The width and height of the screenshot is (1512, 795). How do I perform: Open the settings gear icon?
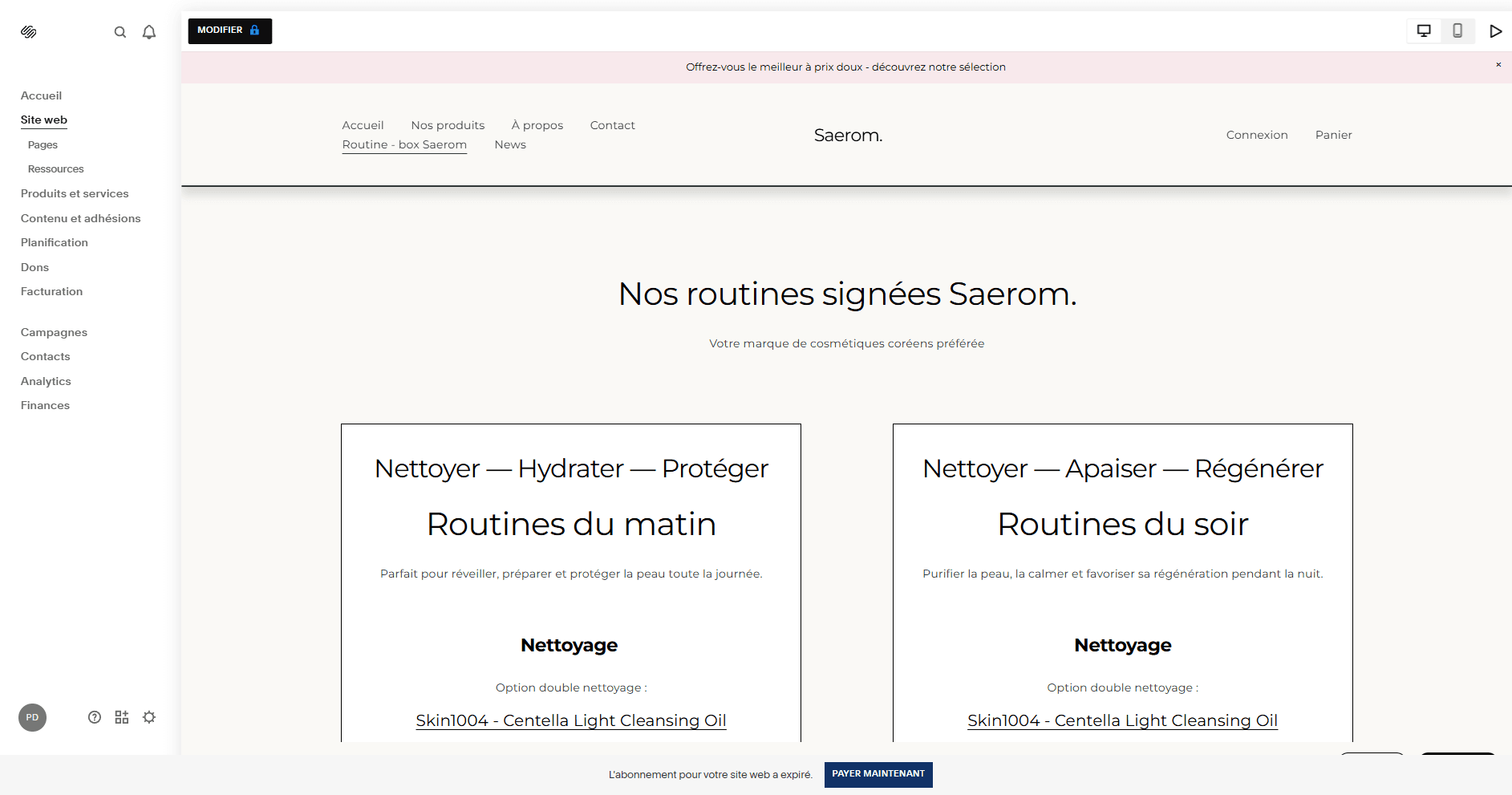[x=149, y=717]
